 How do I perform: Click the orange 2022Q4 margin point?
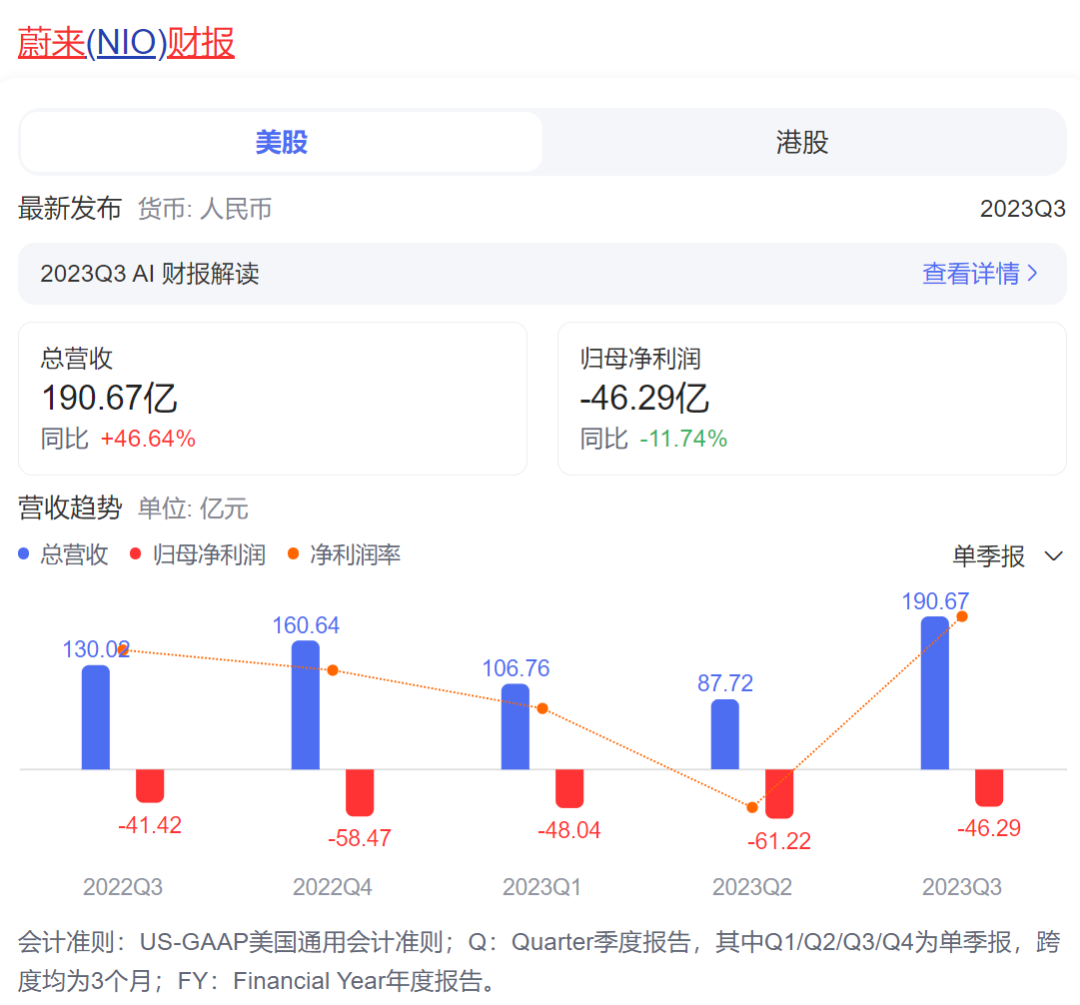333,670
